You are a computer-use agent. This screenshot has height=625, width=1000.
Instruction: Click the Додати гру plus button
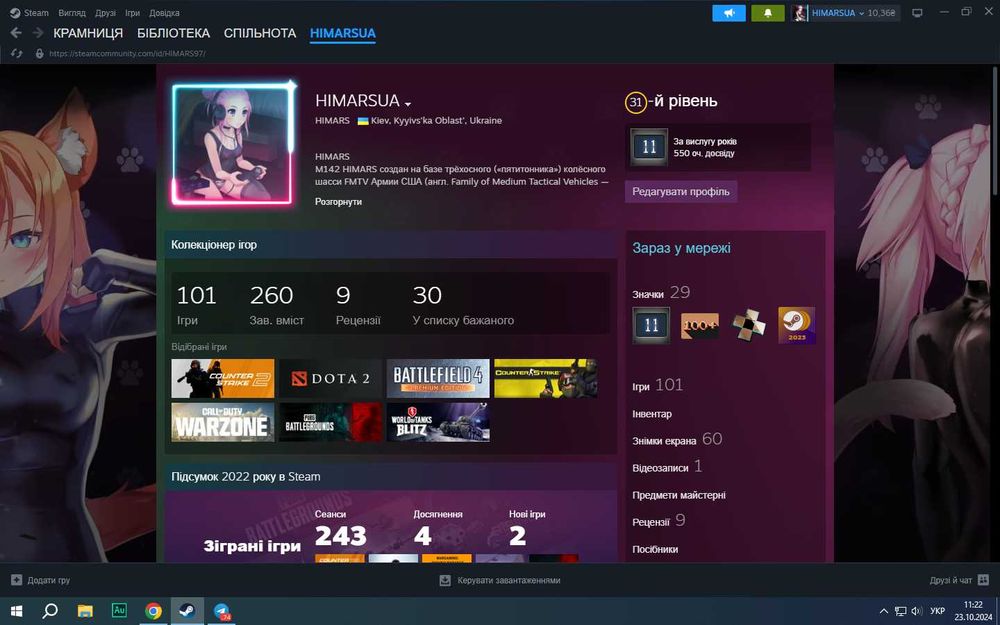click(41, 580)
